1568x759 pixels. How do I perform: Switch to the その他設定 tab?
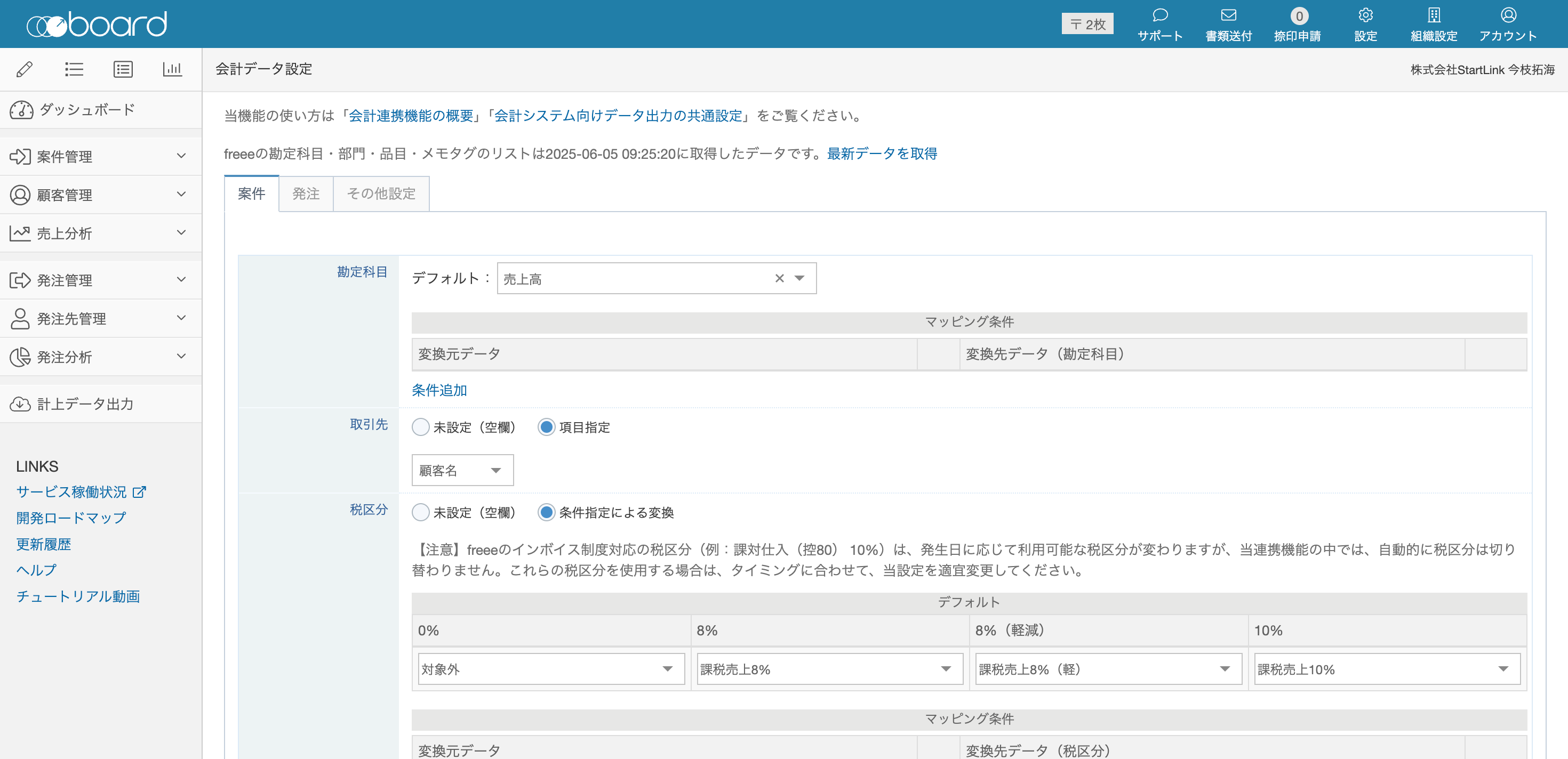pyautogui.click(x=381, y=194)
